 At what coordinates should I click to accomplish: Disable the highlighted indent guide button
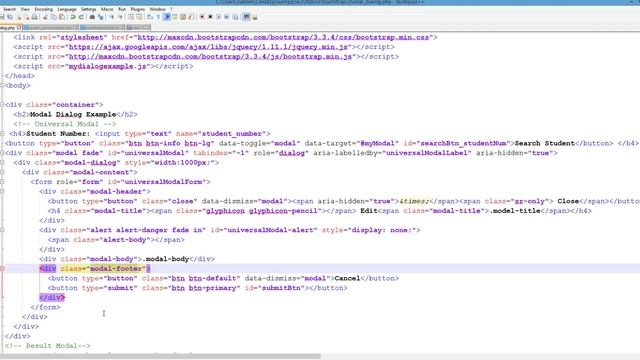167,17
